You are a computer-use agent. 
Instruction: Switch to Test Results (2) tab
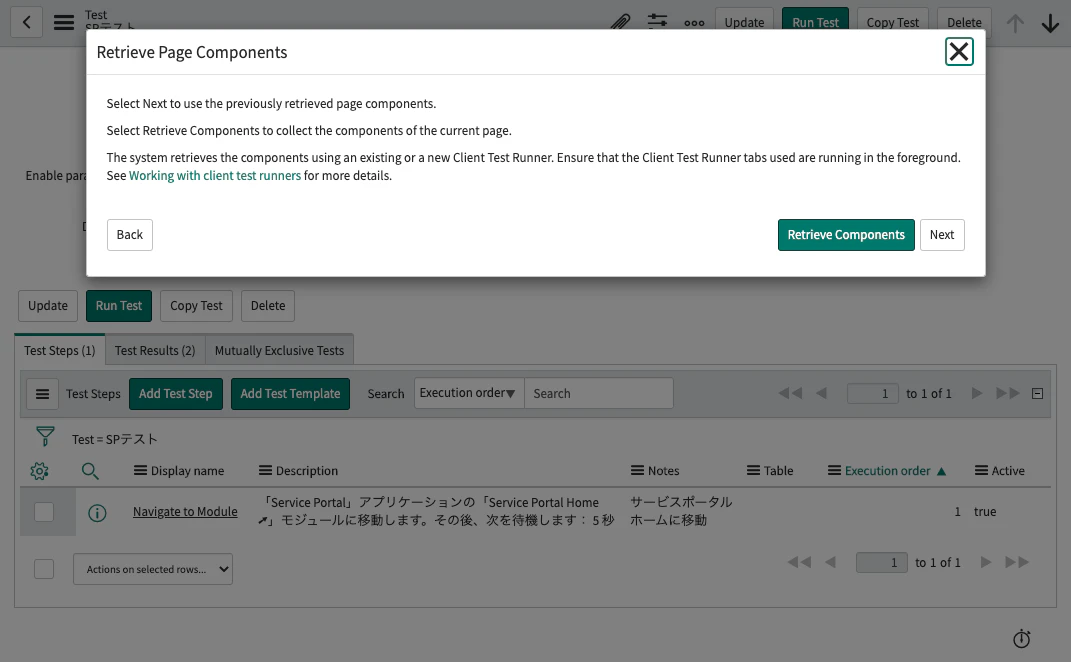(x=155, y=350)
